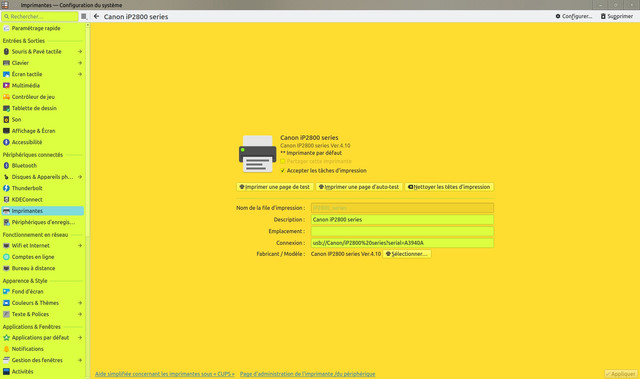Click the sidebar vertical scrollbar
The width and height of the screenshot is (640, 379).
pos(87,201)
